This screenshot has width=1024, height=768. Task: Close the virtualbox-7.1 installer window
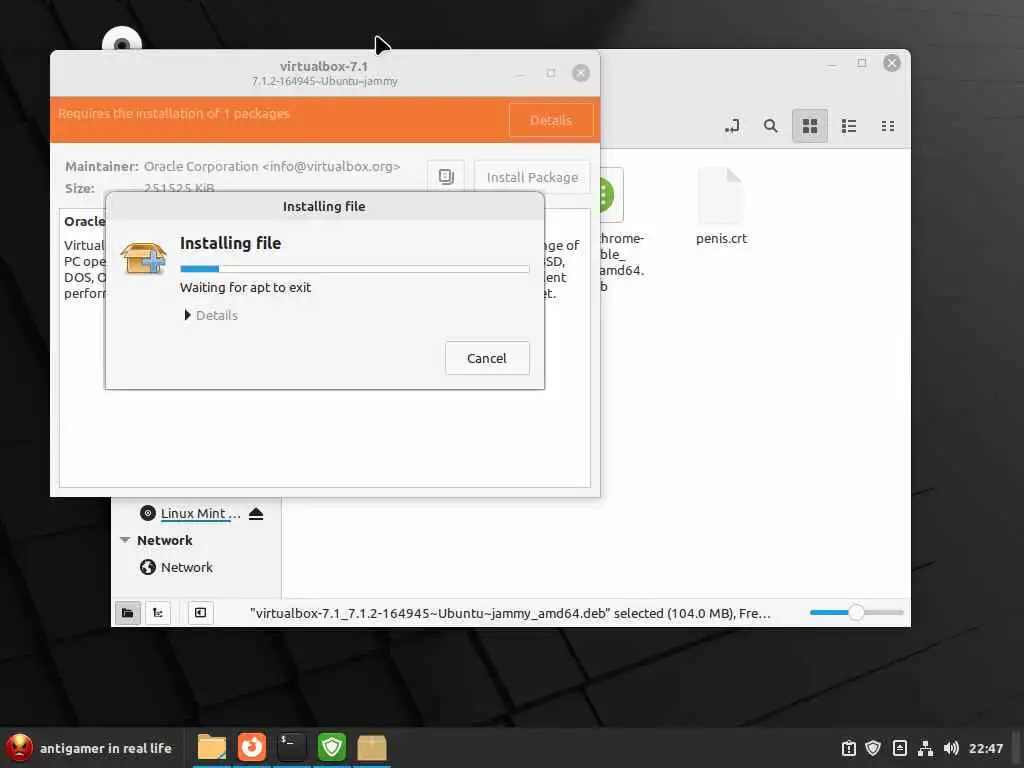581,72
